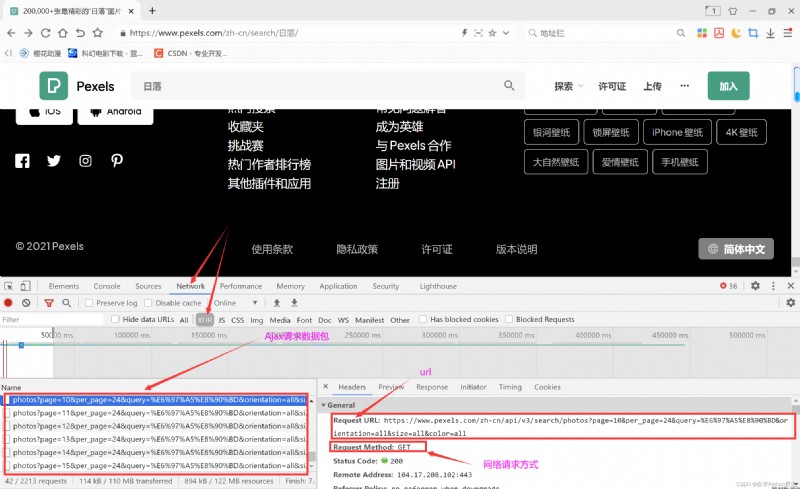800x489 pixels.
Task: Open Pexels Twitter page icon
Action: [x=54, y=161]
